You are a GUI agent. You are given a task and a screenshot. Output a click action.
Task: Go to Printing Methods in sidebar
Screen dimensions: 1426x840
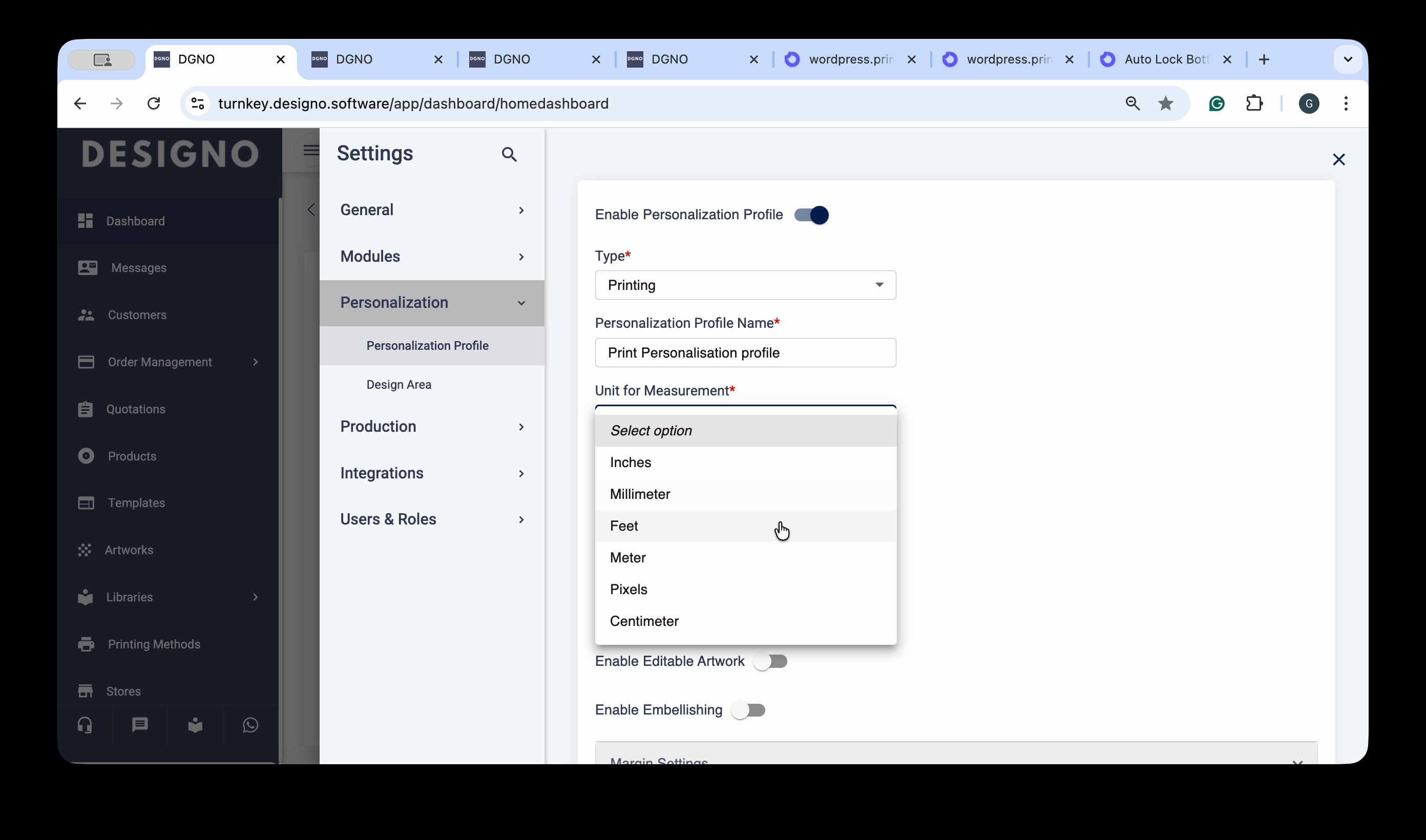click(x=154, y=644)
